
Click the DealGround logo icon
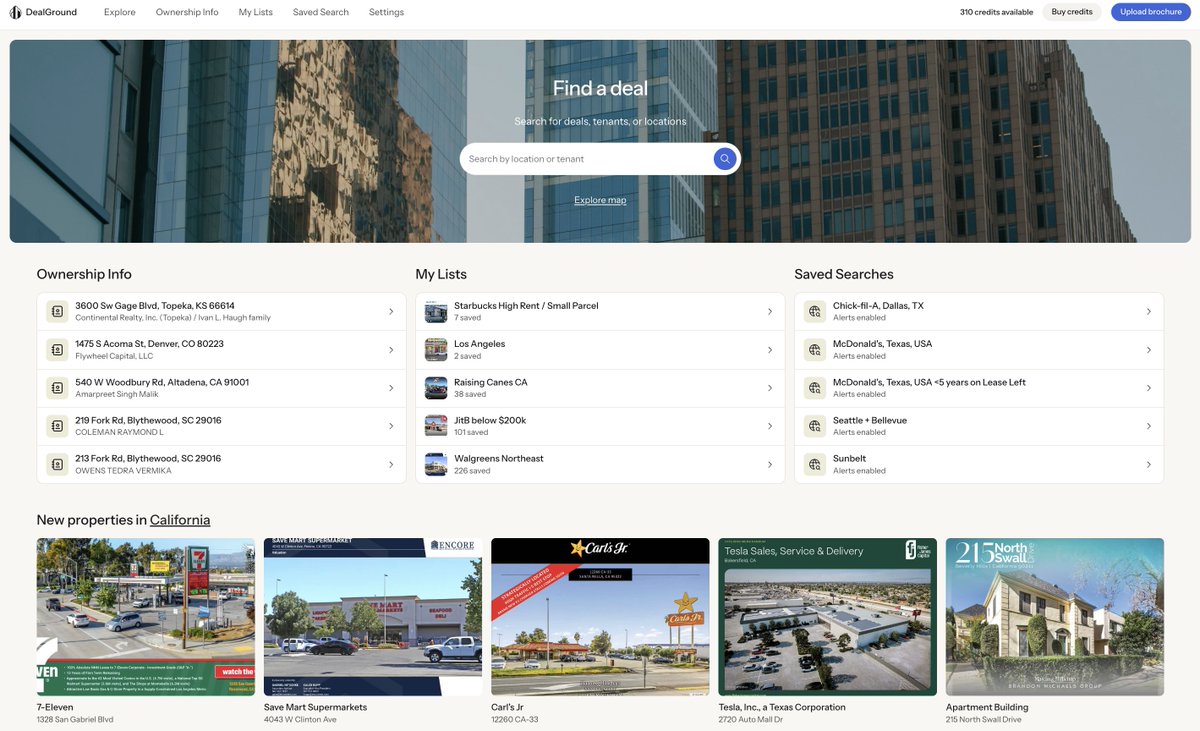(x=15, y=12)
